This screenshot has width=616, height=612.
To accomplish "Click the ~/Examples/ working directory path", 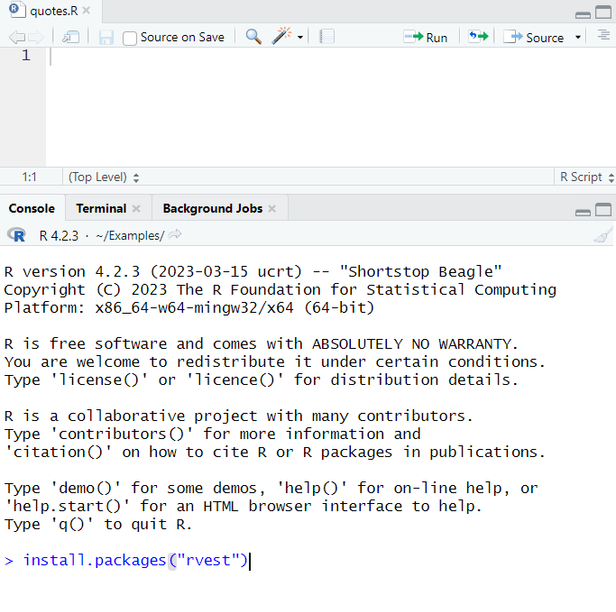I will pyautogui.click(x=130, y=236).
